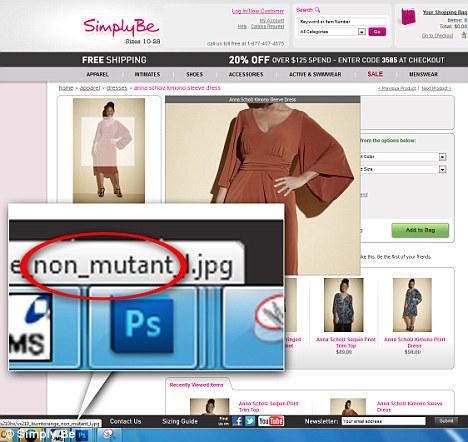468x442 pixels.
Task: Click the Next Product link
Action: 436,88
